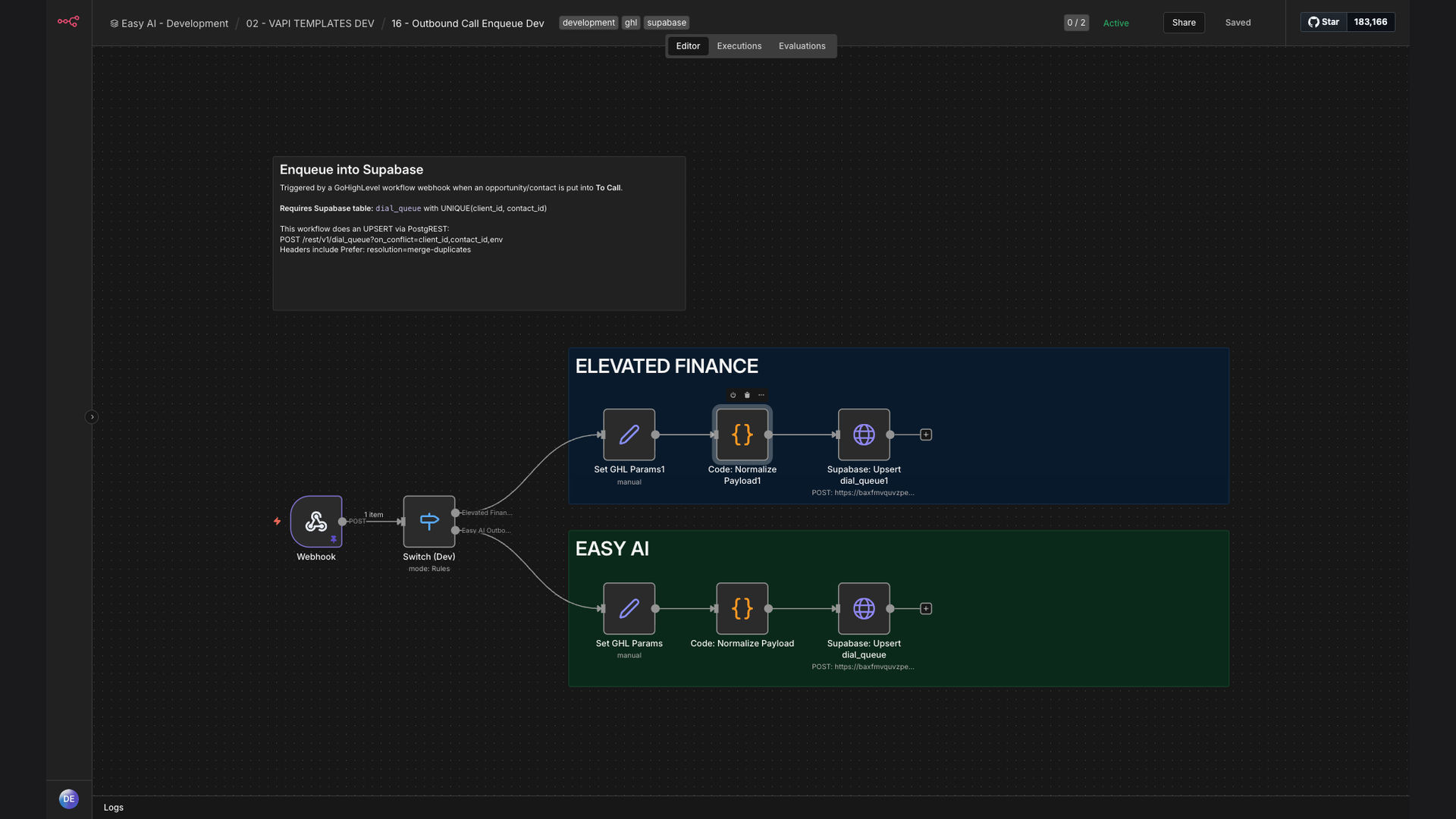Click the GitHub star count 183,166
Viewport: 1456px width, 819px height.
pos(1370,22)
